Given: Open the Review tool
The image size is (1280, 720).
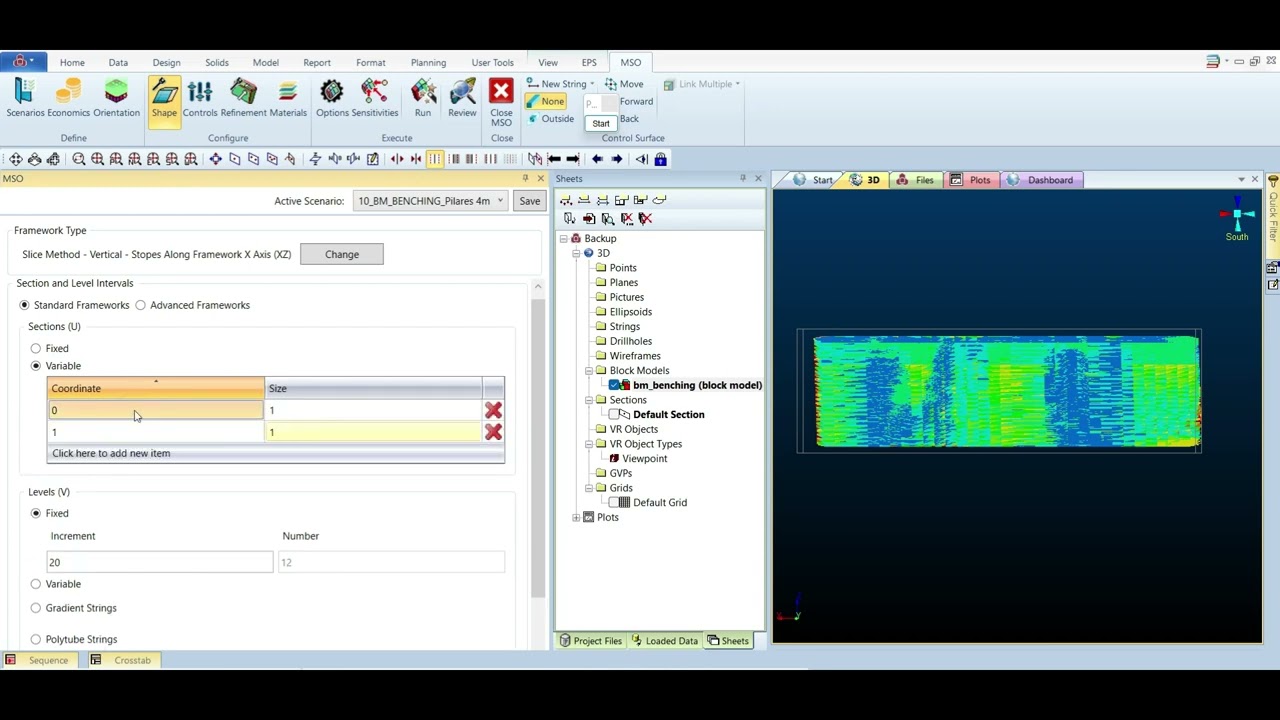Looking at the screenshot, I should (462, 99).
